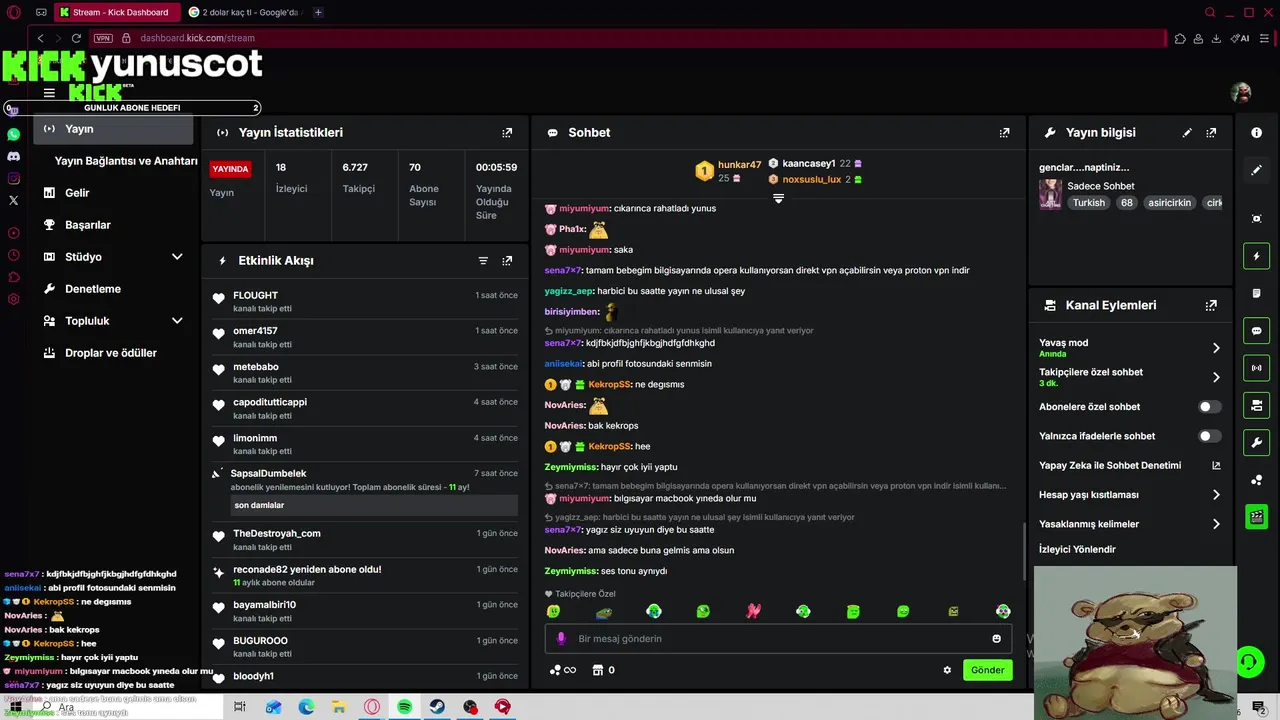Open Spotify from the Windows taskbar
This screenshot has height=720, width=1280.
pos(404,707)
